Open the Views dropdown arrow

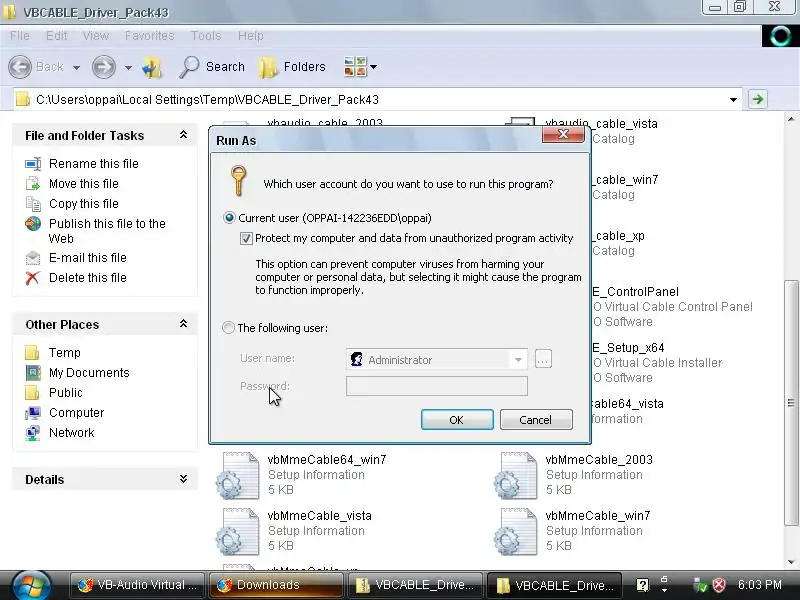tap(373, 67)
